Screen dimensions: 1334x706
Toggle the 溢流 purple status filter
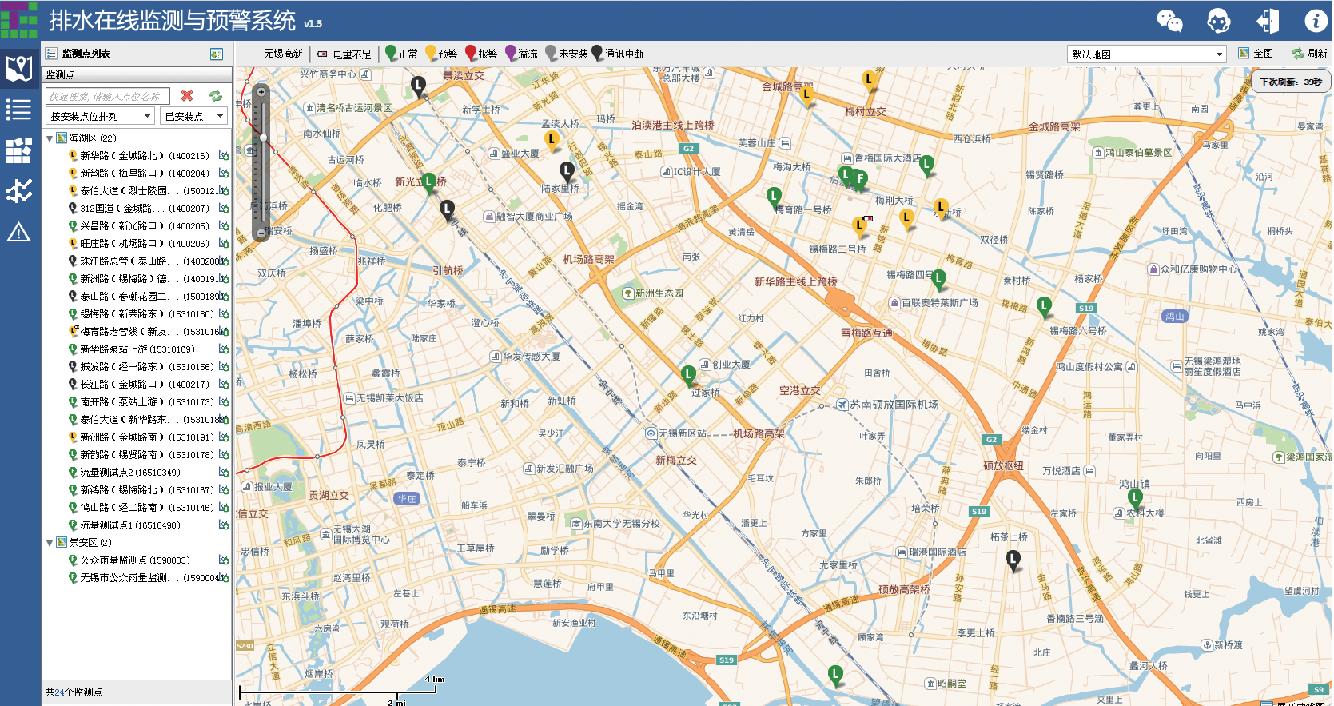[521, 54]
